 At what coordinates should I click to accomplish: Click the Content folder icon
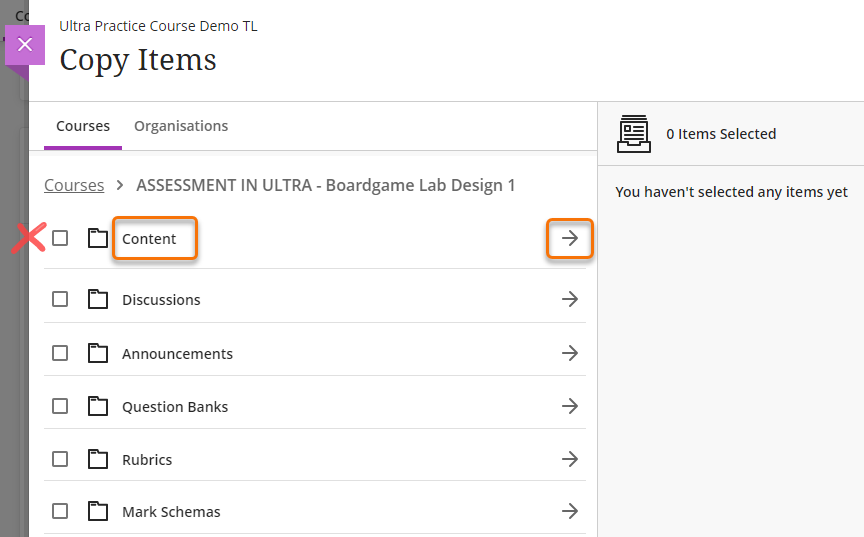97,239
